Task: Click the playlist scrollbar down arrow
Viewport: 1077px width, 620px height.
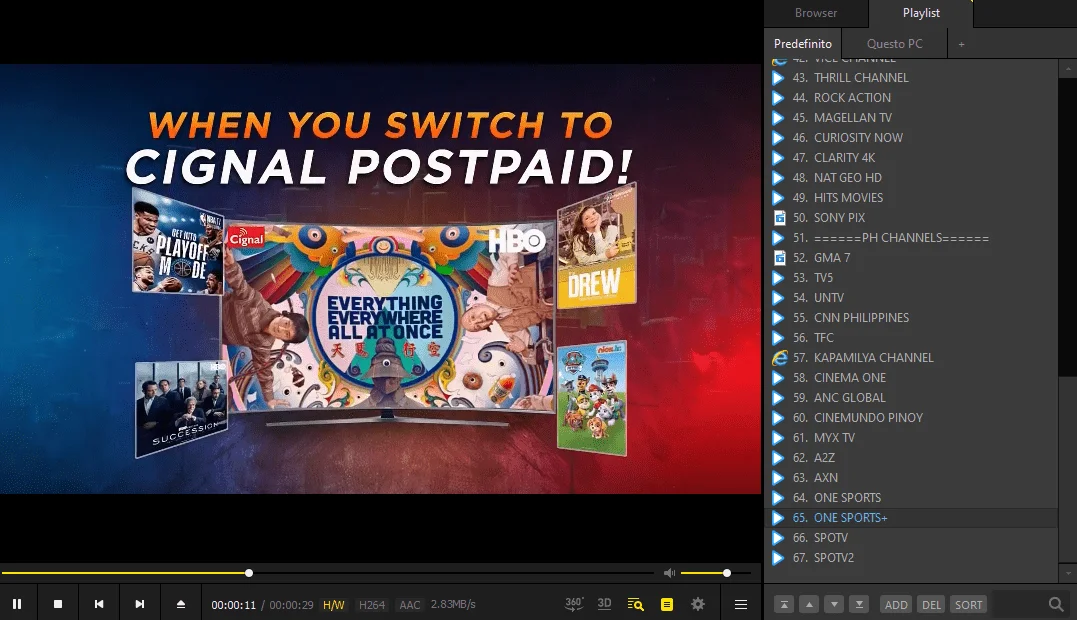Action: pyautogui.click(x=1068, y=573)
